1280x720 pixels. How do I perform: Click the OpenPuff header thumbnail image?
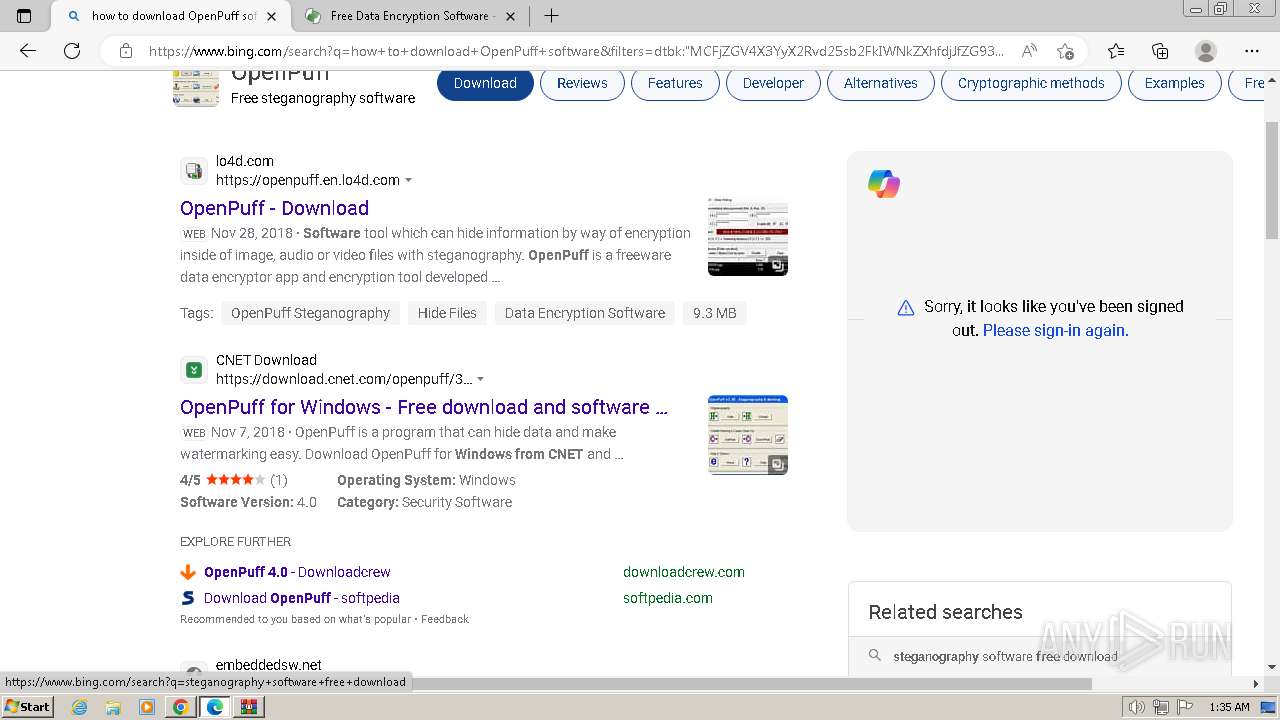196,86
